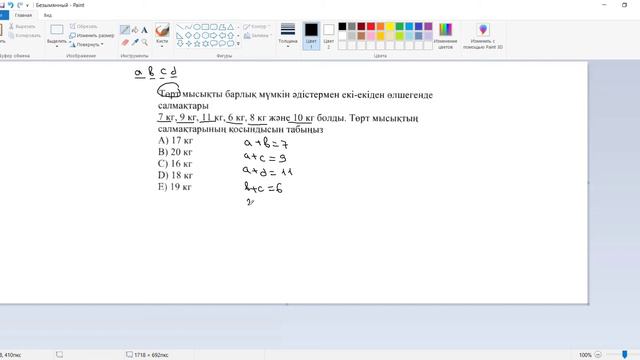The image size is (640, 360).
Task: Click the bottom-edge canvas resize handle
Action: click(x=287, y=304)
